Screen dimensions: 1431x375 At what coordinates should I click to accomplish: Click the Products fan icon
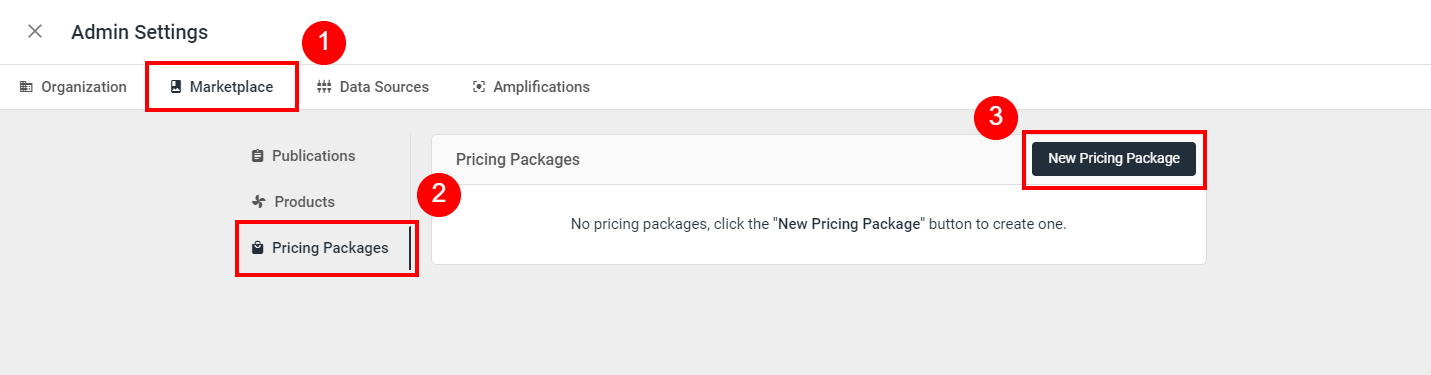[x=259, y=202]
